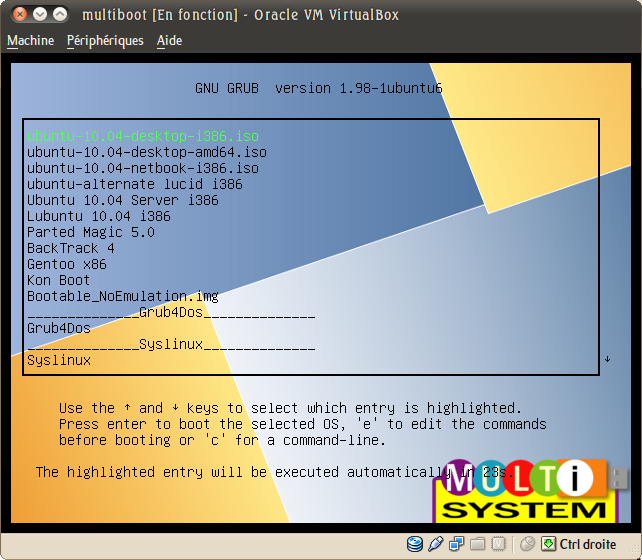The width and height of the screenshot is (642, 560).
Task: Maximize the VirtualBox window
Action: point(60,14)
